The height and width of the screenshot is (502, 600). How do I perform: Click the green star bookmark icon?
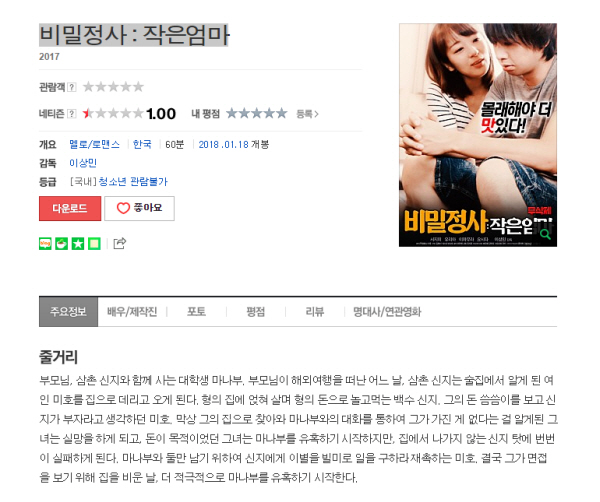click(78, 243)
